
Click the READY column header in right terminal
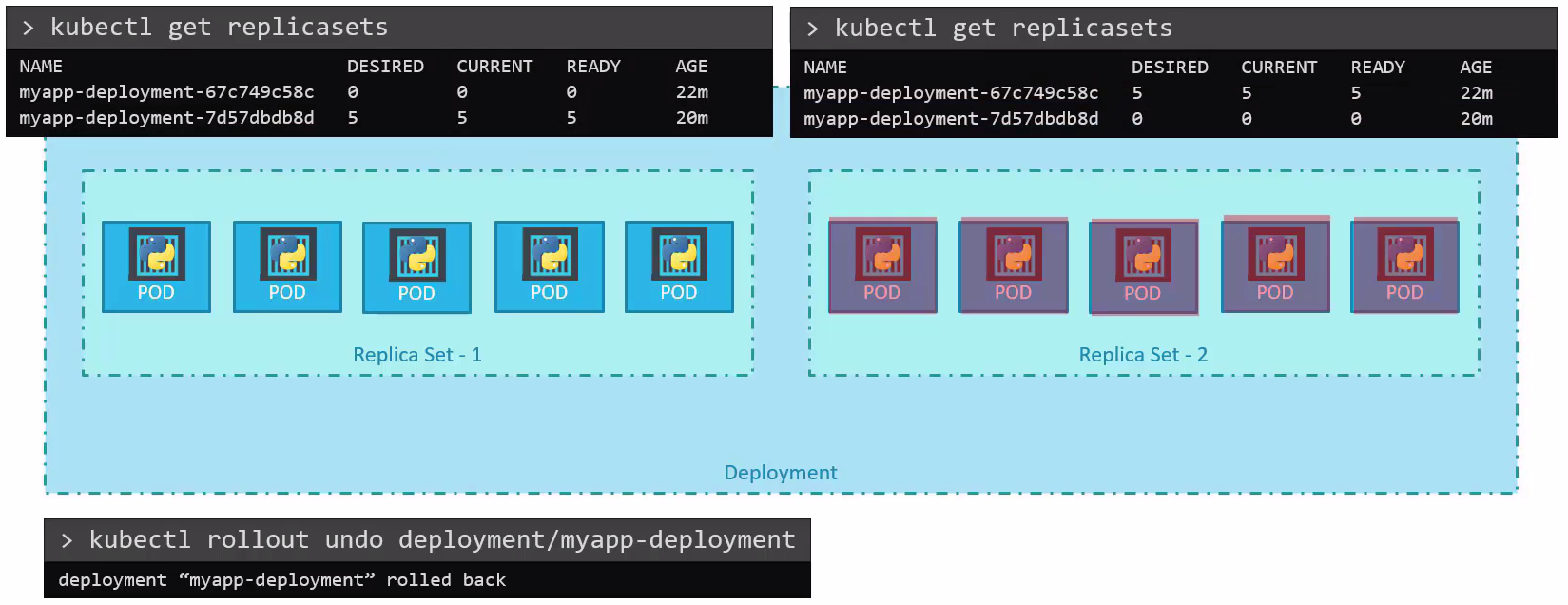1378,68
